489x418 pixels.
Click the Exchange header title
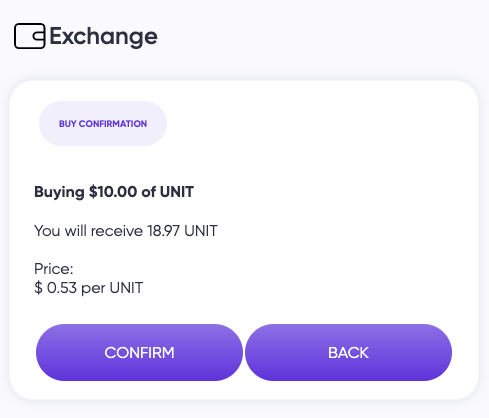[103, 37]
